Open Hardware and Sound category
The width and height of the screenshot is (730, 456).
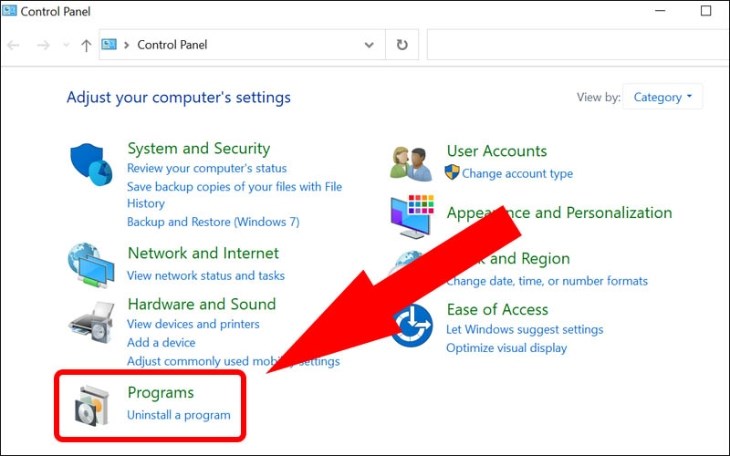tap(202, 304)
